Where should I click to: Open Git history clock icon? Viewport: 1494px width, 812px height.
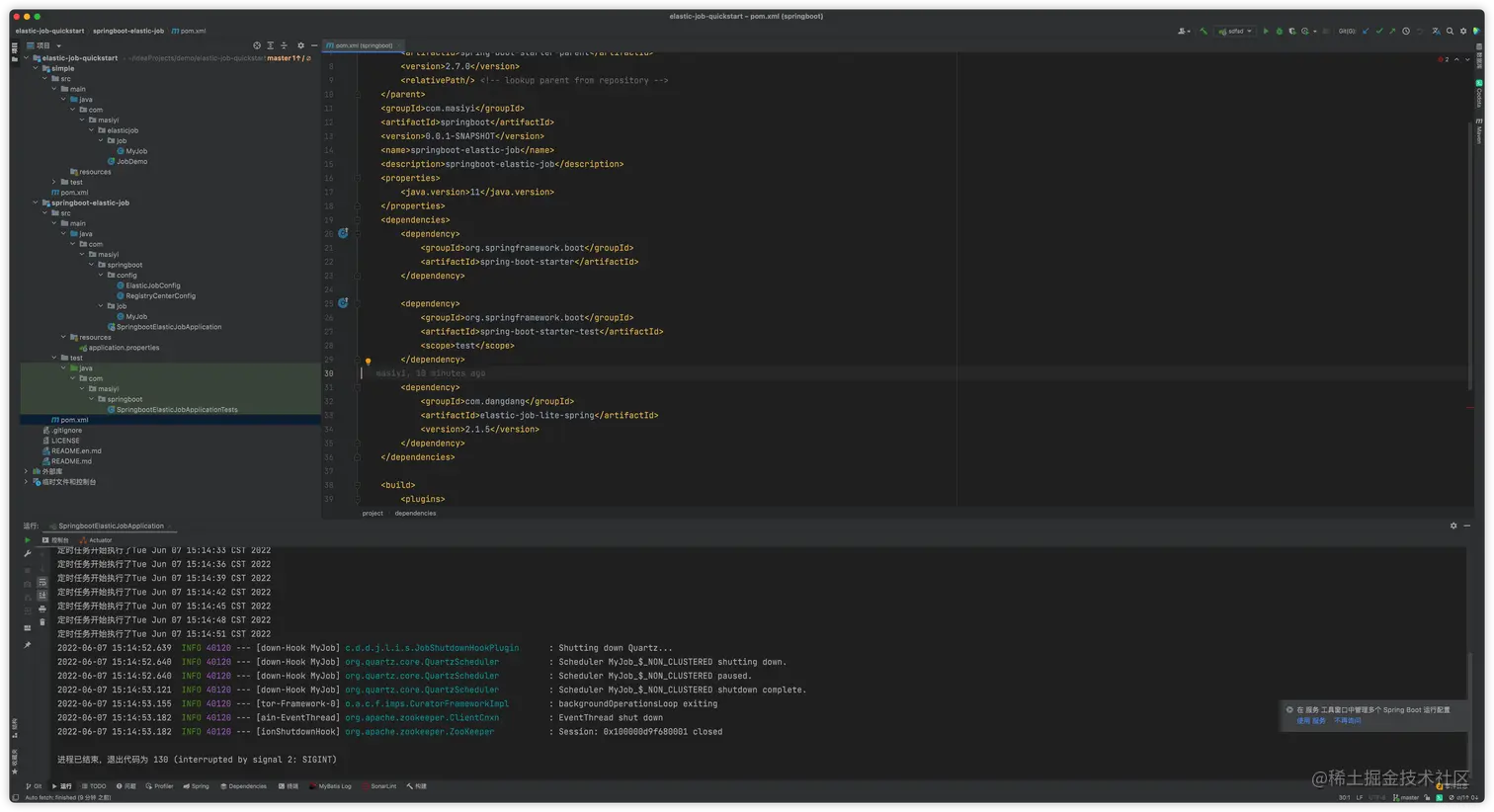tap(1406, 32)
